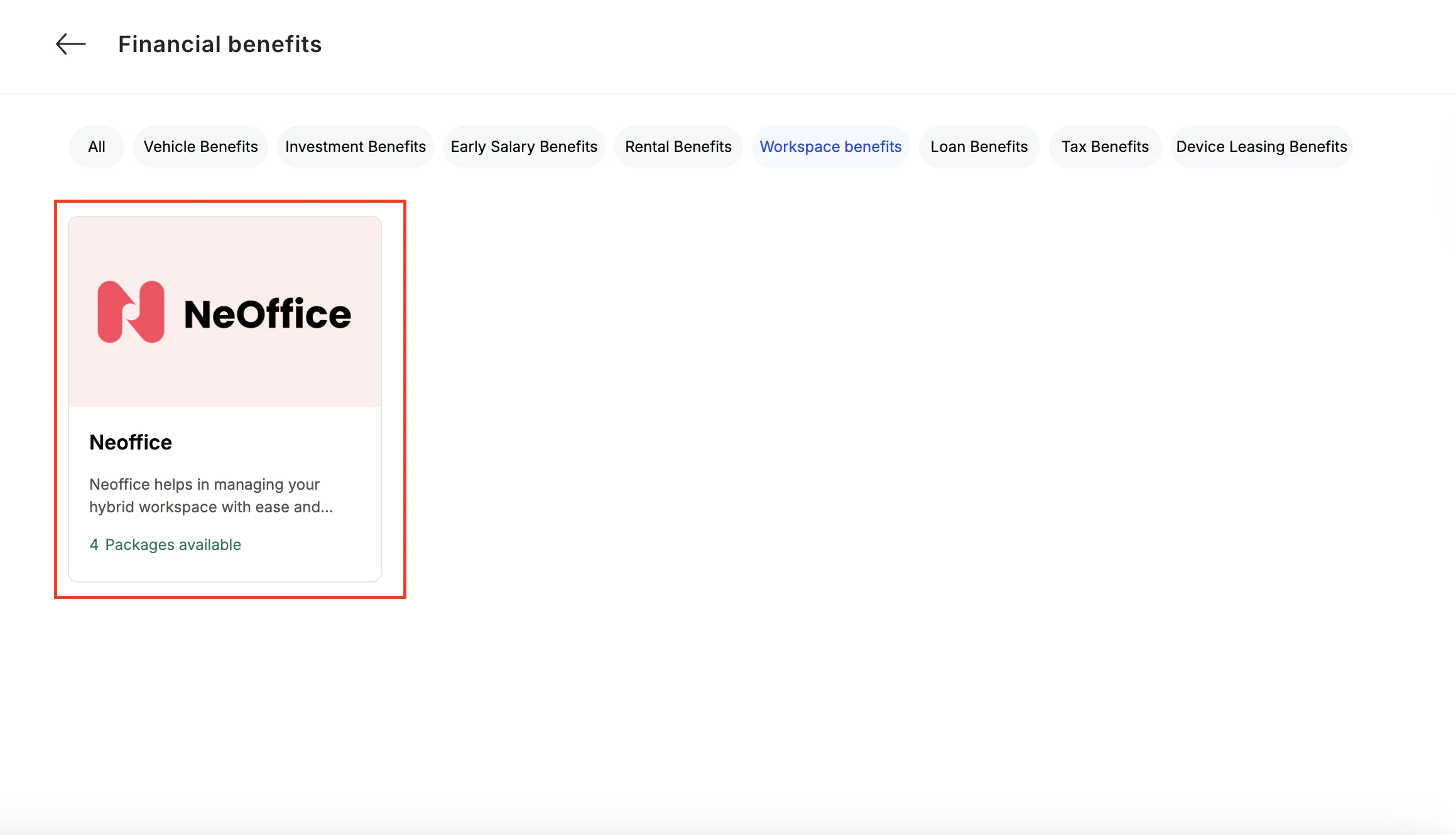Switch to Investment Benefits tab
This screenshot has width=1456, height=835.
point(356,147)
